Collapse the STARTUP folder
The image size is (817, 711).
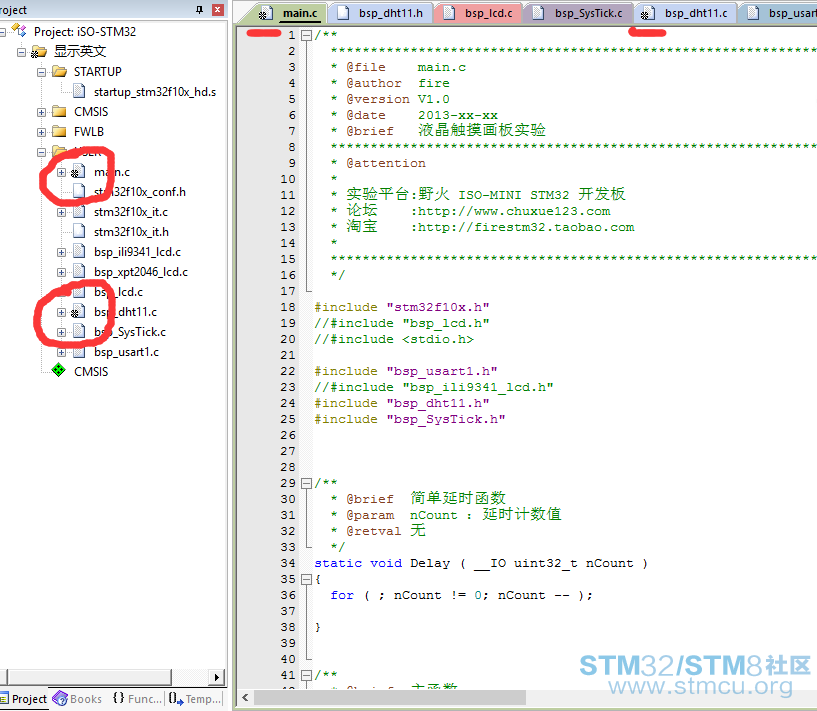pyautogui.click(x=42, y=72)
